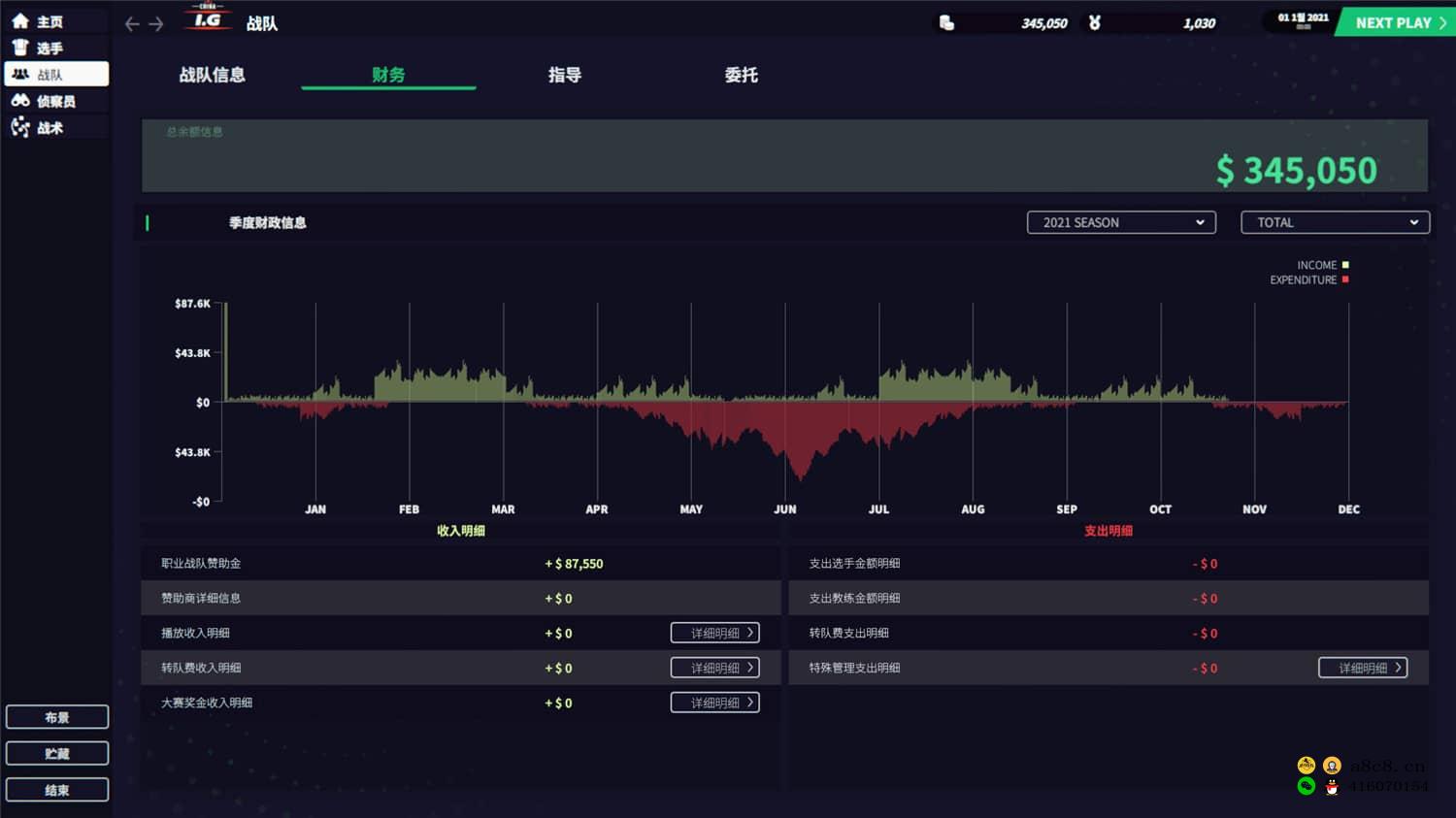Screen dimensions: 1456x818
Task: Click the green INCOME legend swatch
Action: pyautogui.click(x=1345, y=265)
